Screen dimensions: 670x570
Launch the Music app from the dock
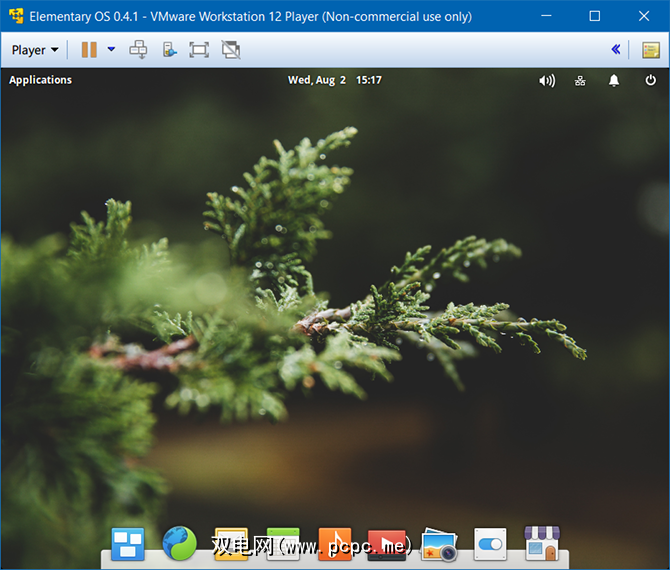(x=335, y=544)
